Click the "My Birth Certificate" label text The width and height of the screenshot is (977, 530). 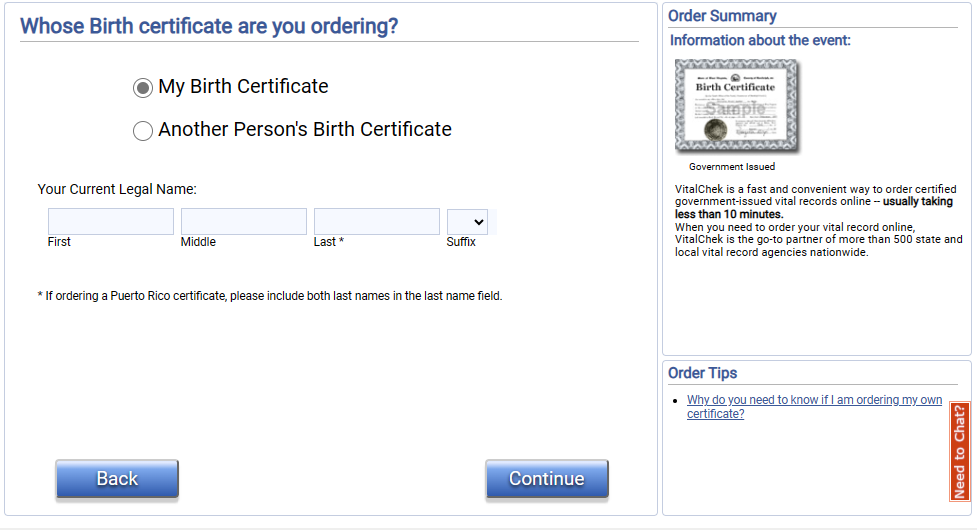[243, 87]
